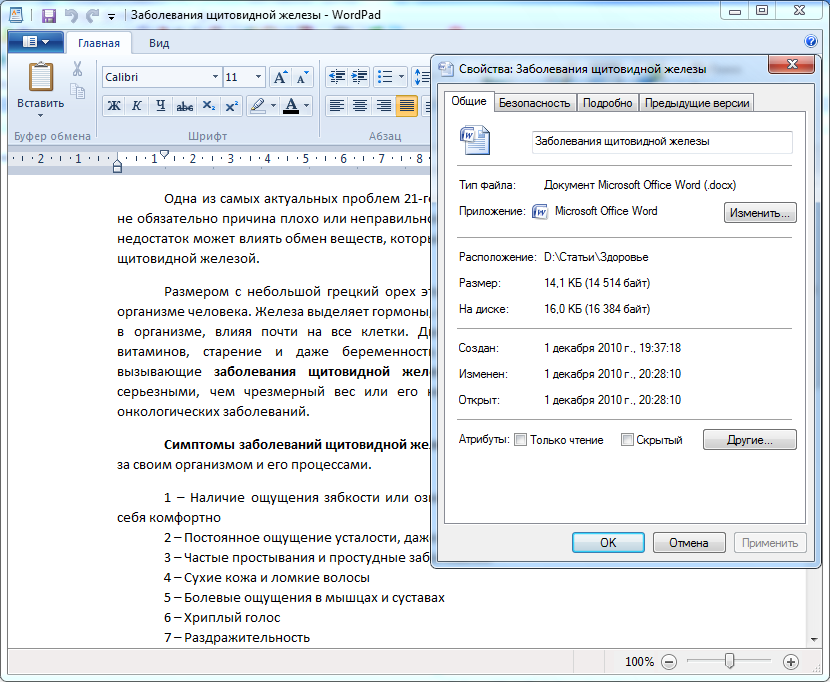This screenshot has width=830, height=682.
Task: Increase font size with grow font button
Action: point(280,77)
